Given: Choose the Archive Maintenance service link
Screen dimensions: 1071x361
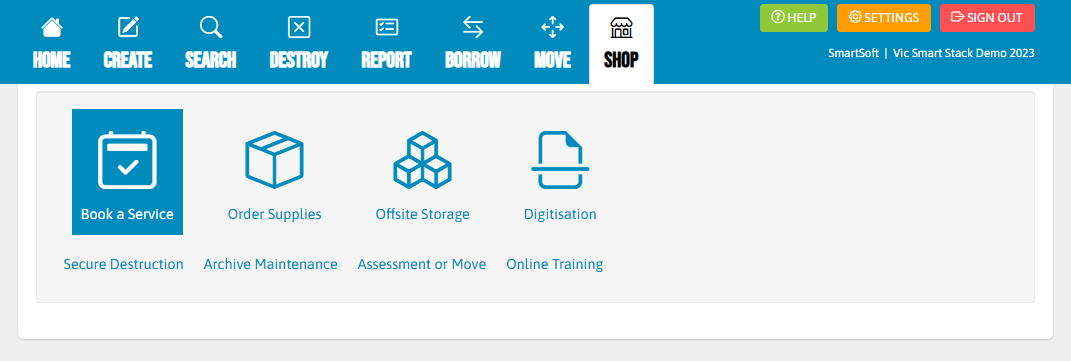Looking at the screenshot, I should 270,264.
